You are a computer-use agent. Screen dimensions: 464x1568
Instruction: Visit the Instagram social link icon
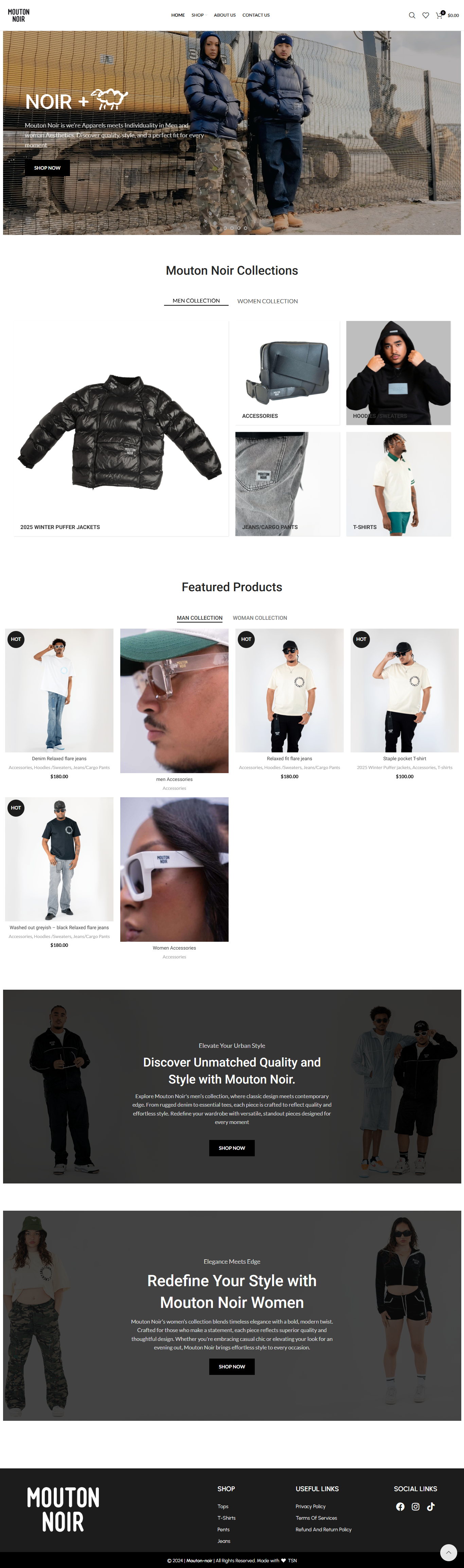(415, 1506)
